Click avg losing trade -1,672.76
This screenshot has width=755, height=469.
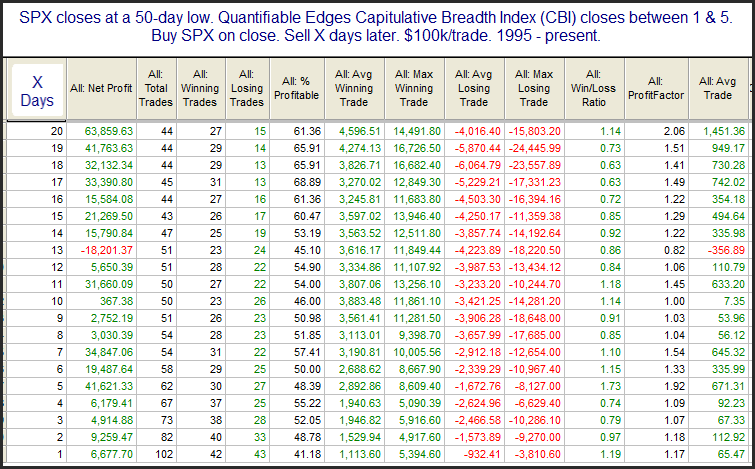[x=479, y=386]
